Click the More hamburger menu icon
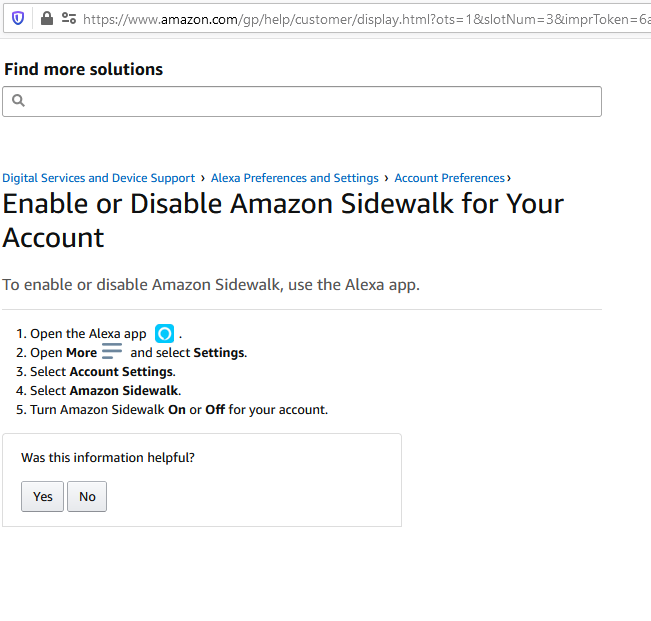Viewport: 651px width, 621px height. tap(112, 352)
